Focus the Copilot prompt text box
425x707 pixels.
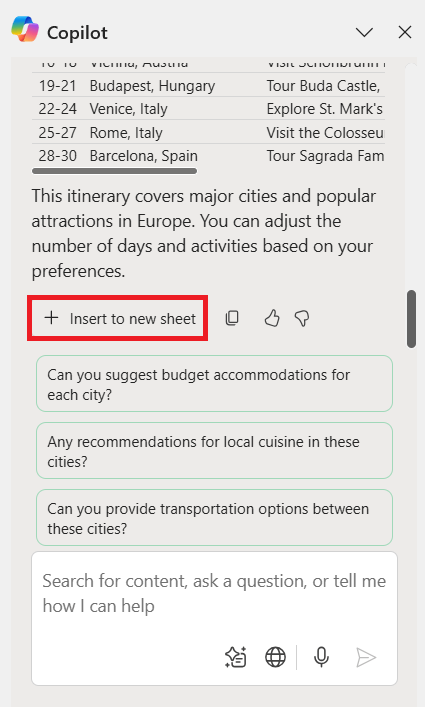point(215,594)
